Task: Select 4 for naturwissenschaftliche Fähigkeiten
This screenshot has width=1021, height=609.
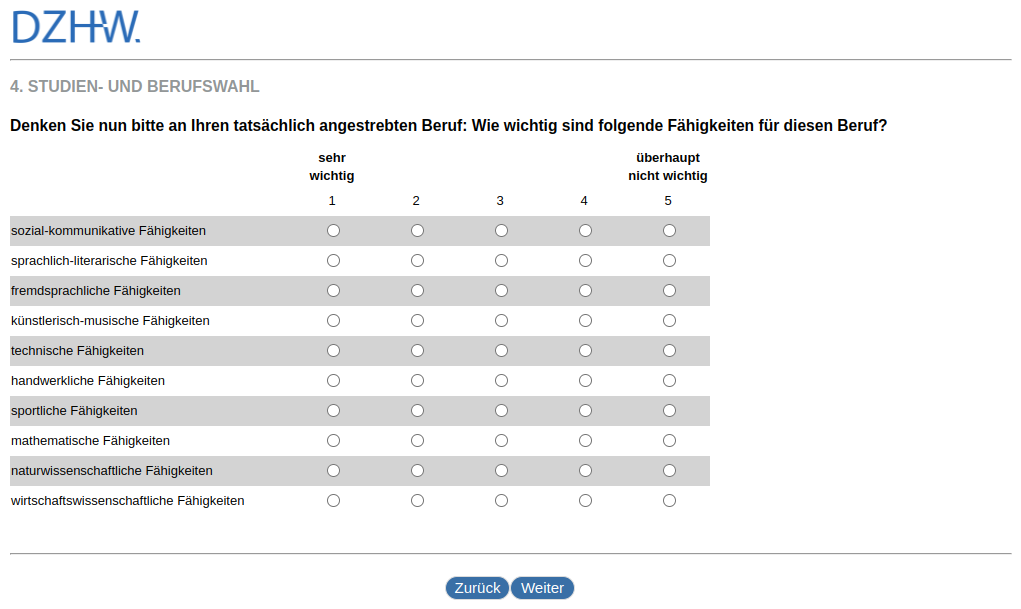Action: pyautogui.click(x=585, y=471)
